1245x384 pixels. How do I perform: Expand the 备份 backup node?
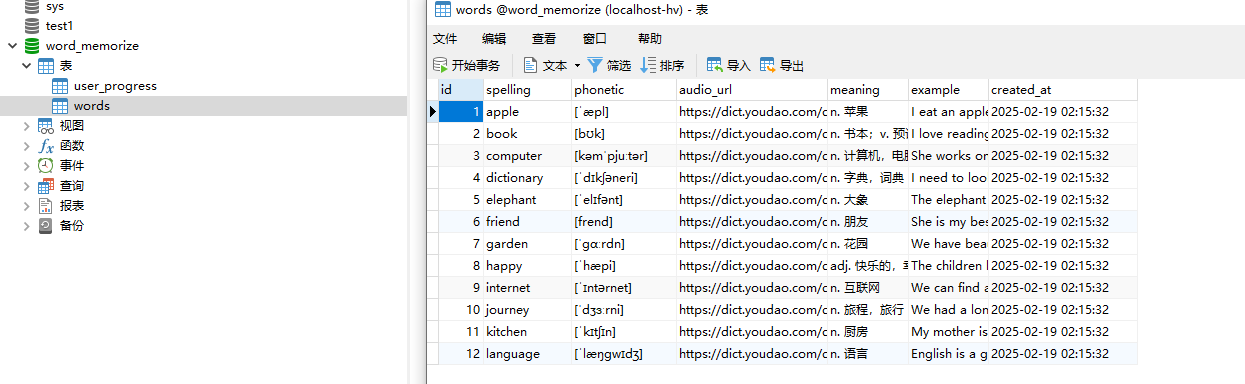point(27,226)
